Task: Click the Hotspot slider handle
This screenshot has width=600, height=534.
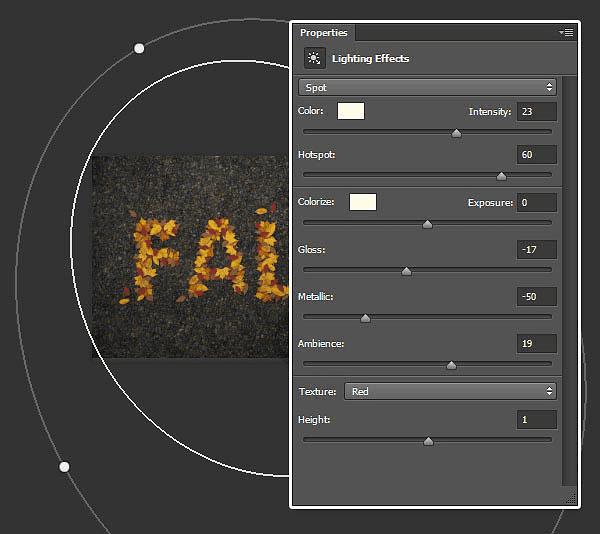Action: 501,176
